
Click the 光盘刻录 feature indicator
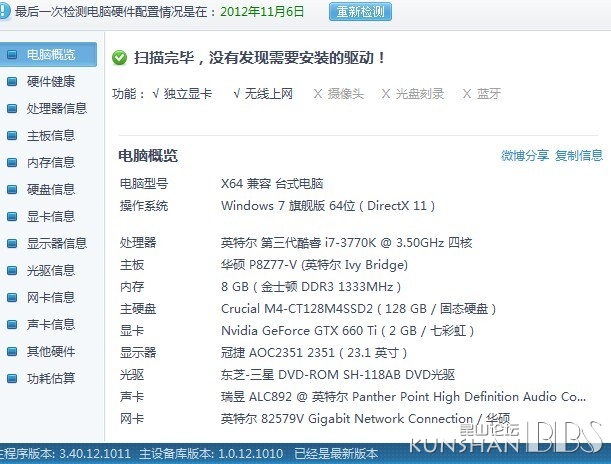(x=413, y=94)
